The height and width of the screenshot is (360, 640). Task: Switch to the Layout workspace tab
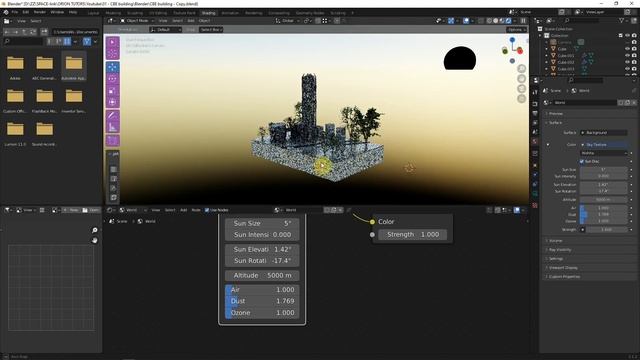coord(93,13)
